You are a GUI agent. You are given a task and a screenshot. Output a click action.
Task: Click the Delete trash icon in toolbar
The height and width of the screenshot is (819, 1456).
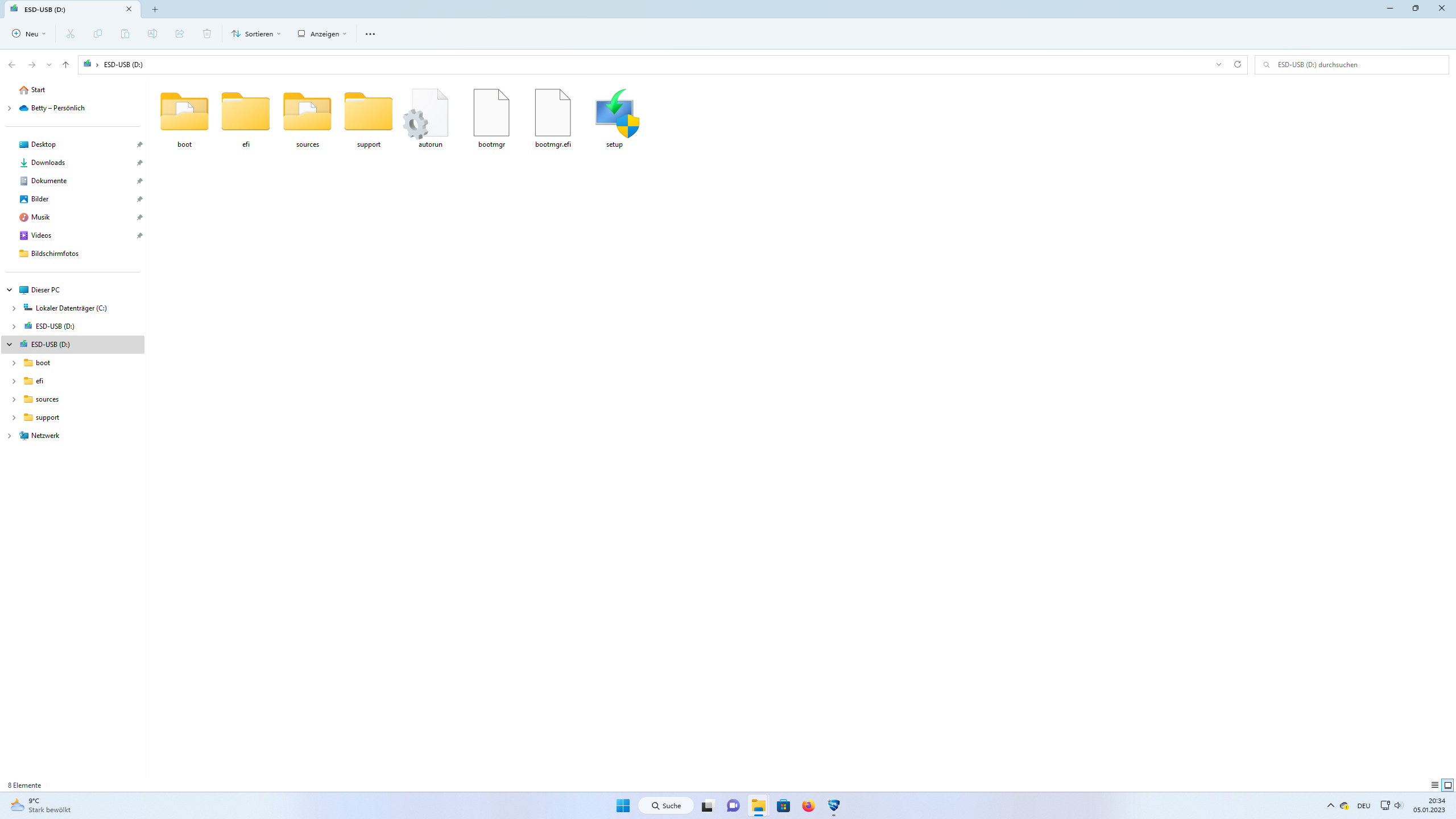coord(207,34)
